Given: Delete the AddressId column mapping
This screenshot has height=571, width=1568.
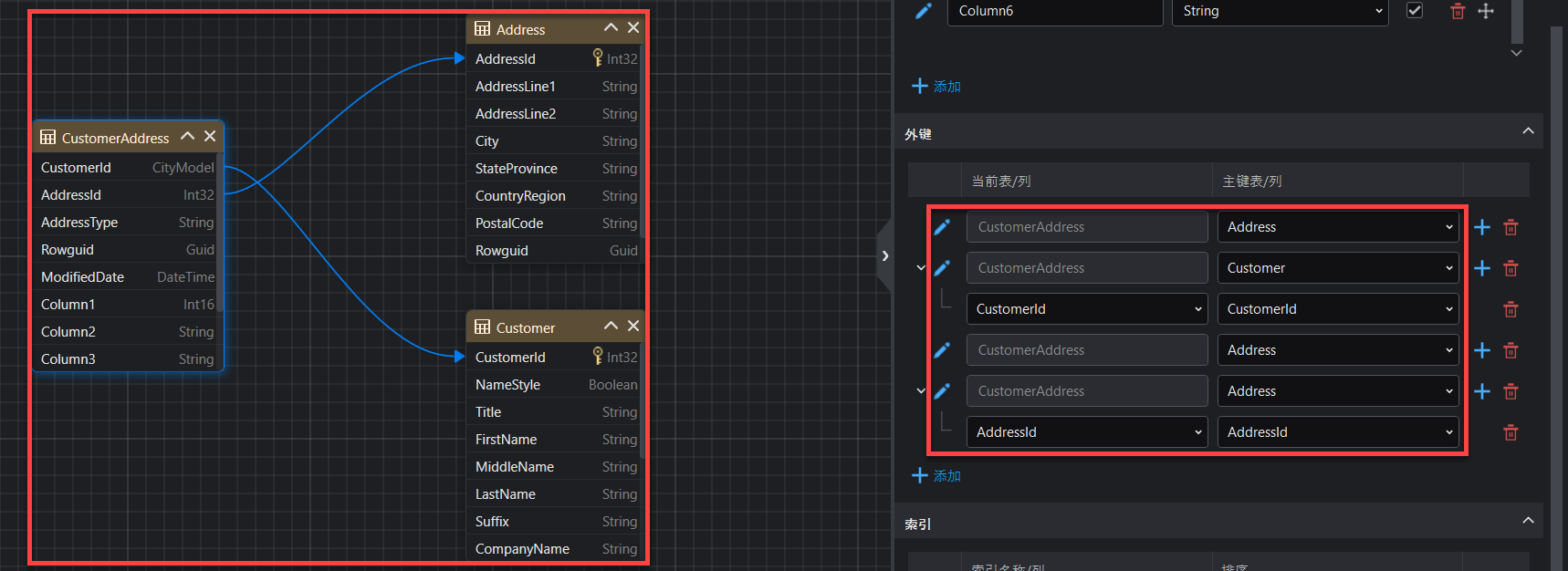Looking at the screenshot, I should point(1511,432).
